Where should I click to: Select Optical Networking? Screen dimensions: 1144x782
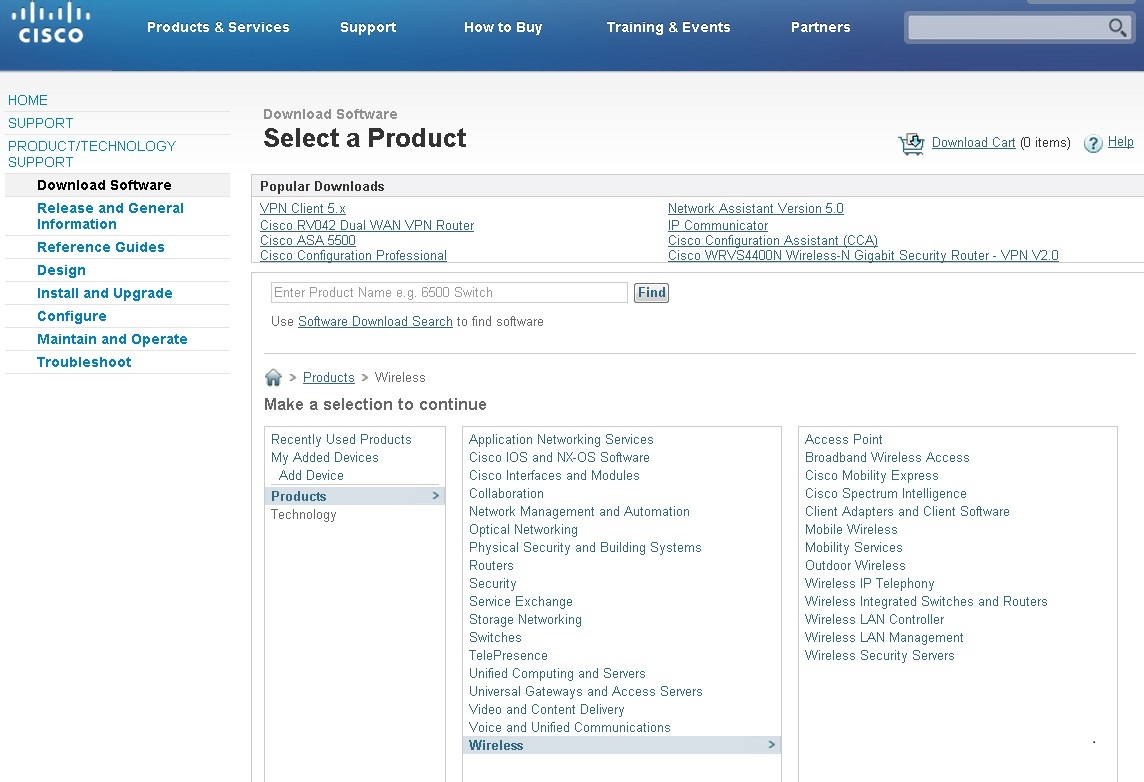[523, 529]
